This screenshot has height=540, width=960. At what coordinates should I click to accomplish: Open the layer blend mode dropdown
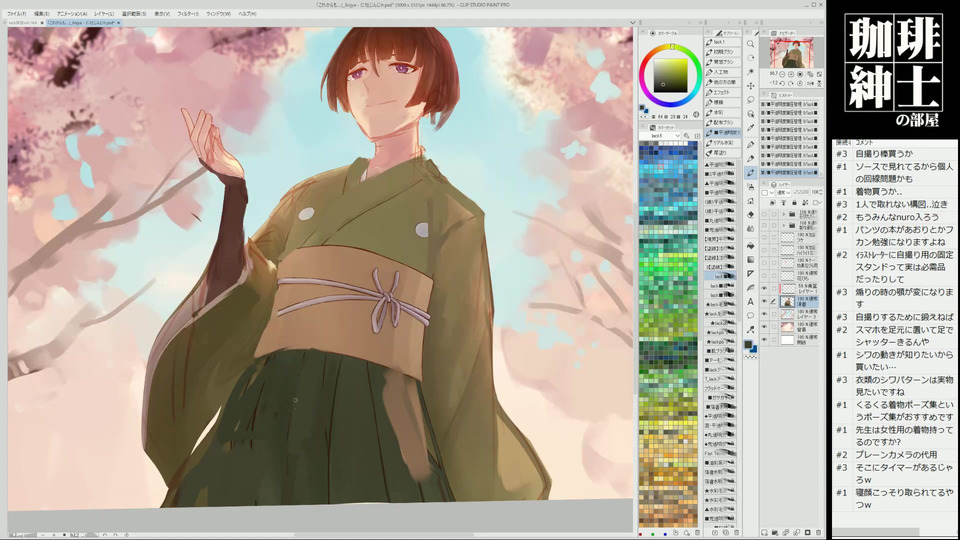point(784,192)
